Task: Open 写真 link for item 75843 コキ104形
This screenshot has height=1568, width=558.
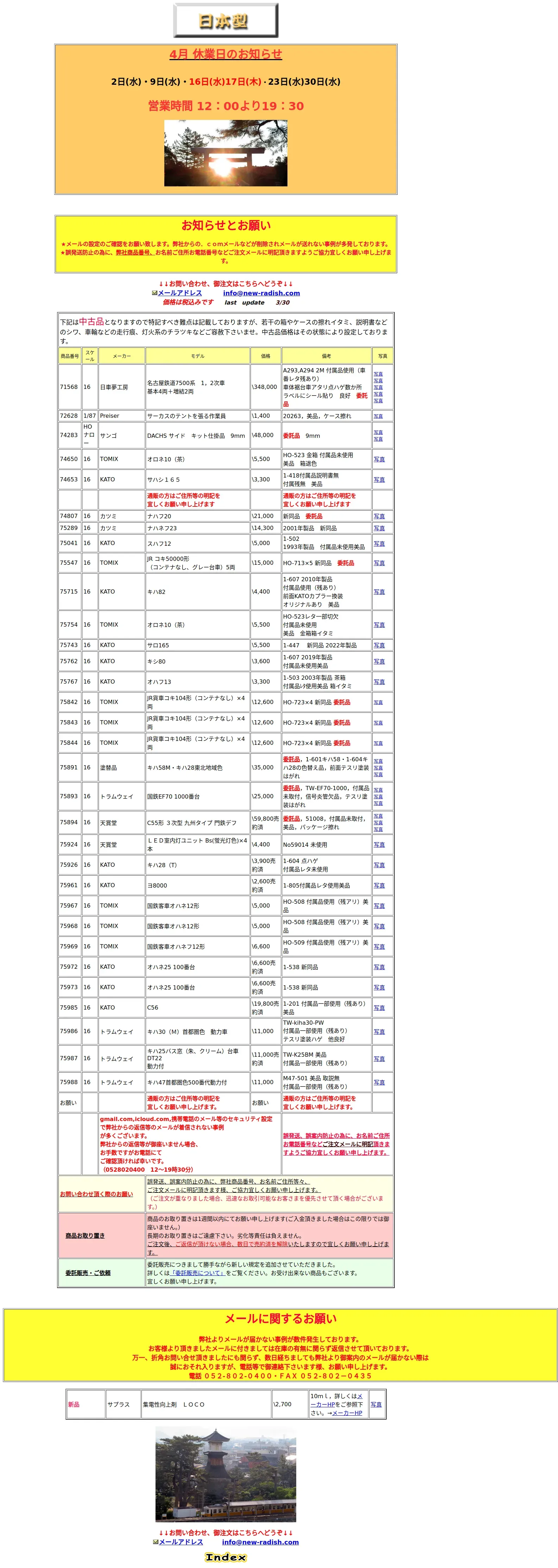Action: [378, 723]
